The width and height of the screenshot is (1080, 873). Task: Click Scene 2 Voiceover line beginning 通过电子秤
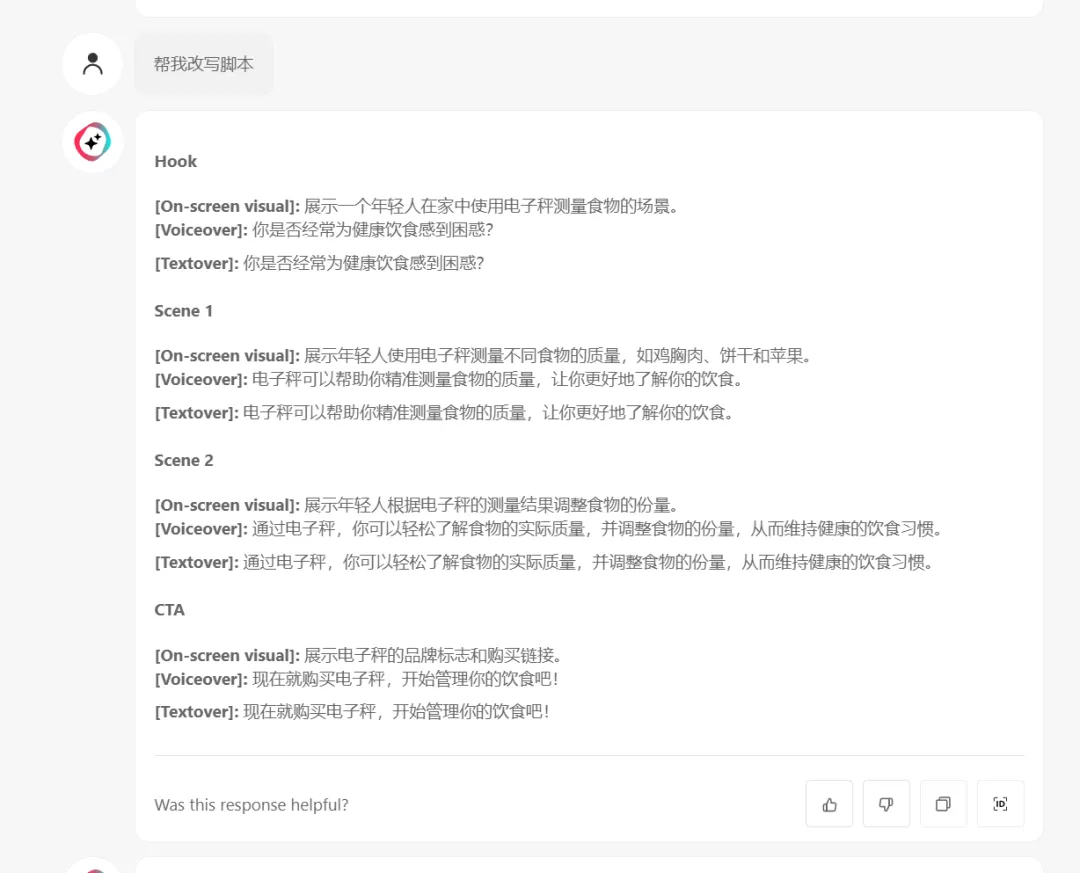(x=549, y=529)
